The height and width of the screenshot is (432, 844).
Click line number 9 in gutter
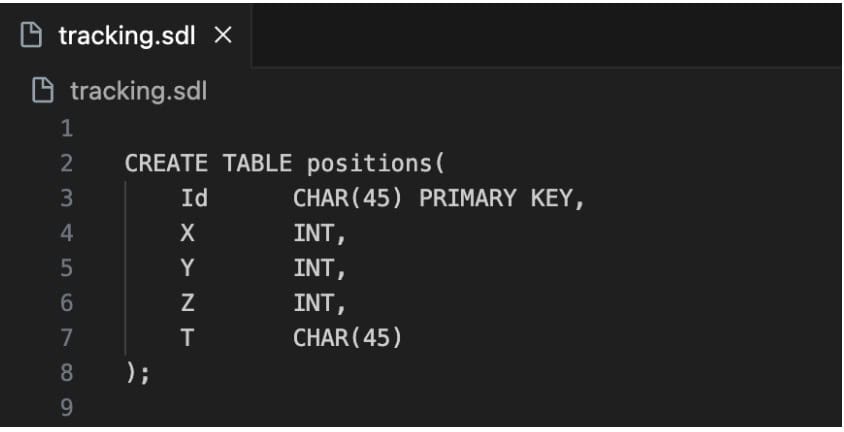coord(67,407)
